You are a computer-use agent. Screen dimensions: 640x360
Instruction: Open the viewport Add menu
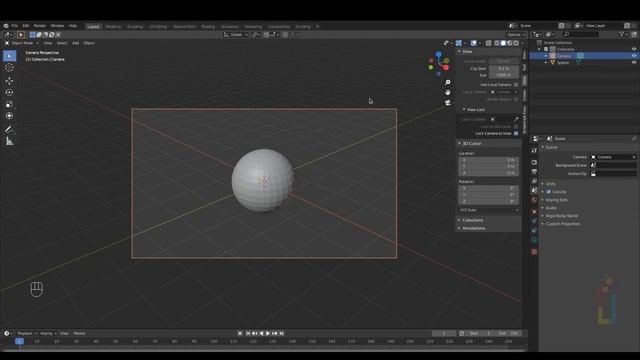76,43
